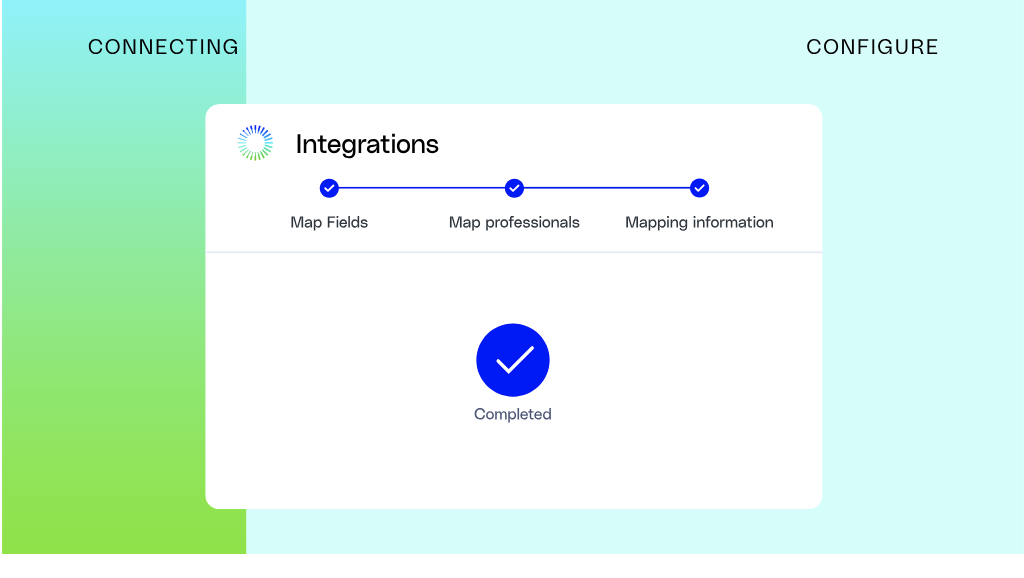Toggle the Map professionals completion marker

tap(513, 188)
